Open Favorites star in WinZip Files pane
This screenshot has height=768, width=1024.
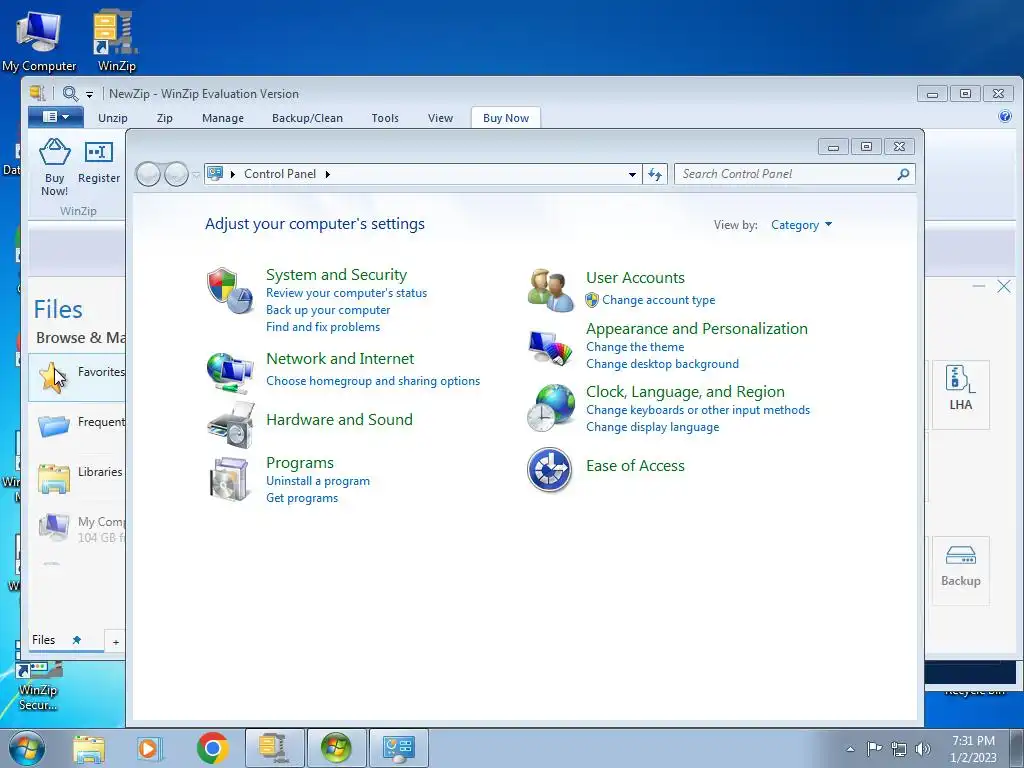53,377
